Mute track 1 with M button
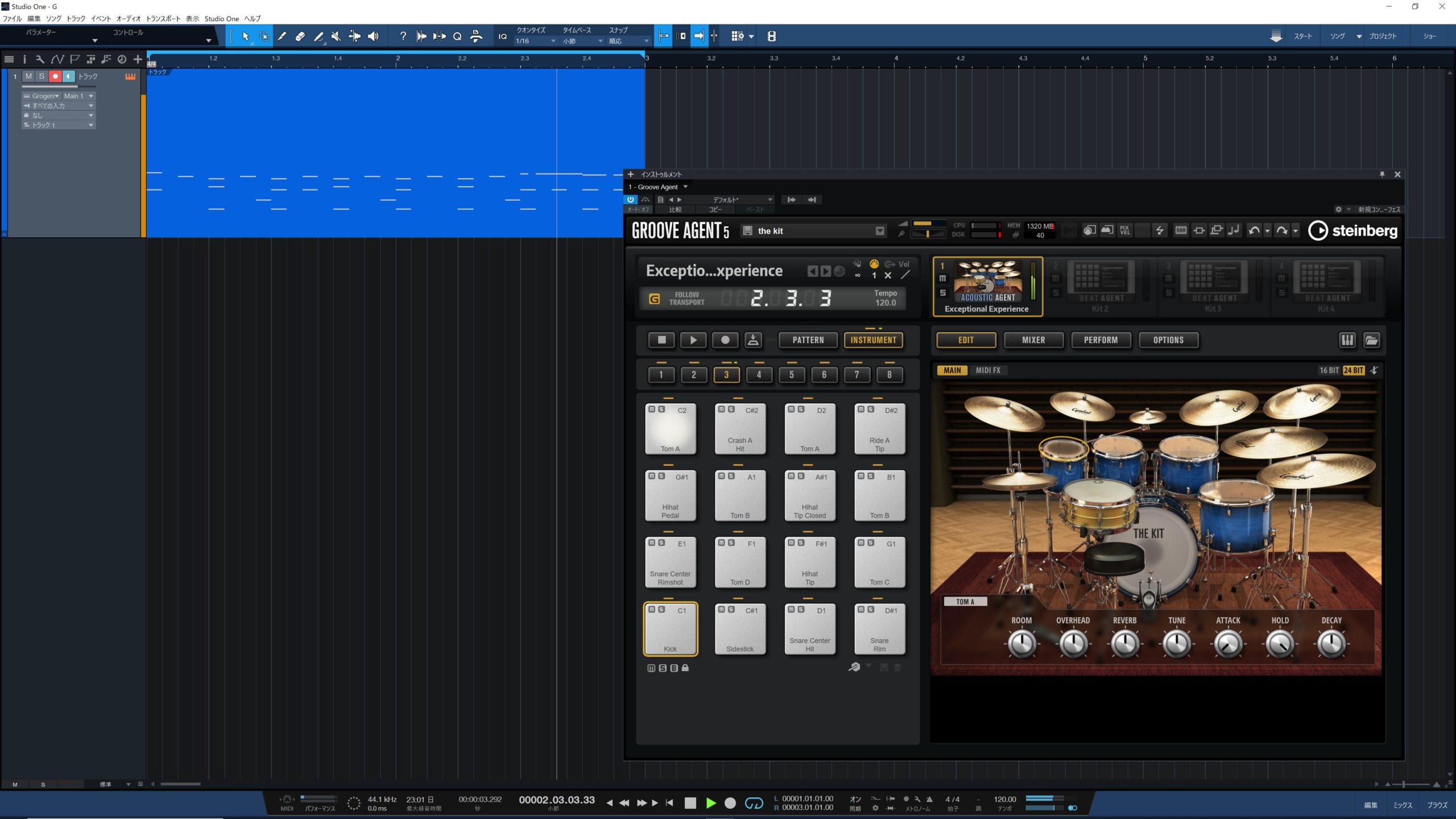 click(28, 76)
